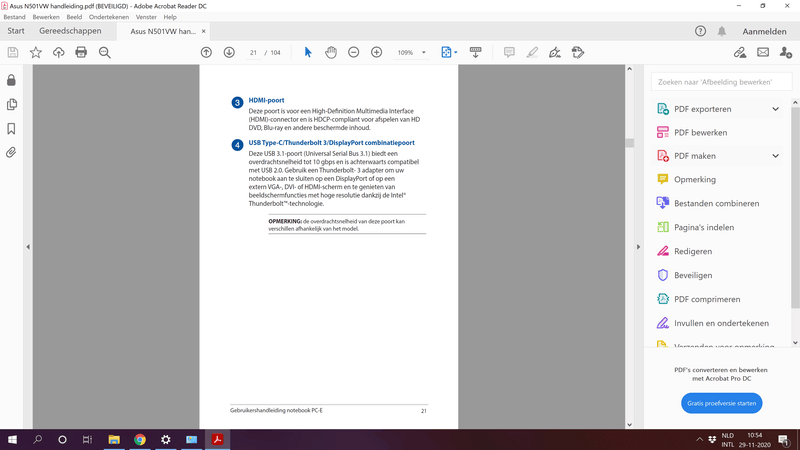Click share with others person icon

click(786, 53)
